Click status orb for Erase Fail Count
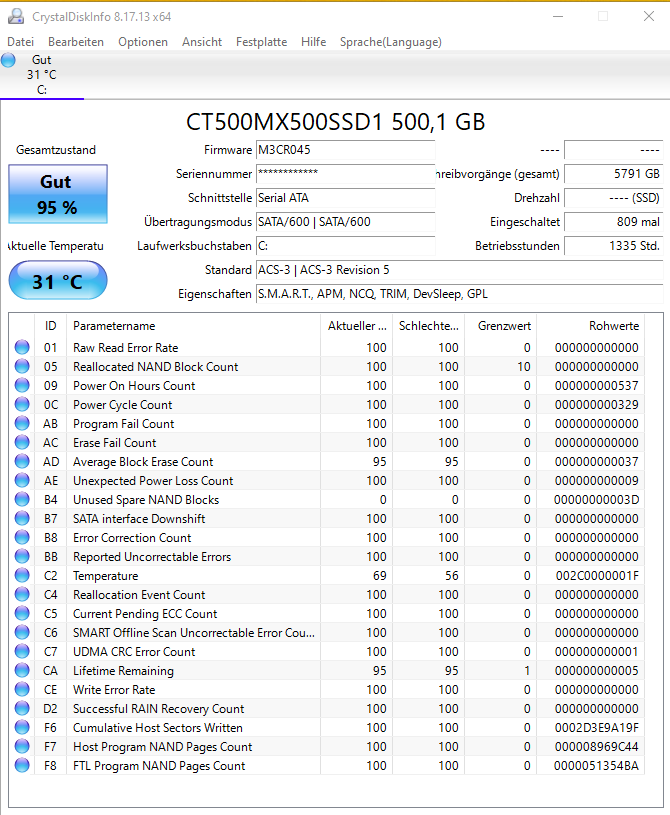This screenshot has width=670, height=815. [x=22, y=442]
